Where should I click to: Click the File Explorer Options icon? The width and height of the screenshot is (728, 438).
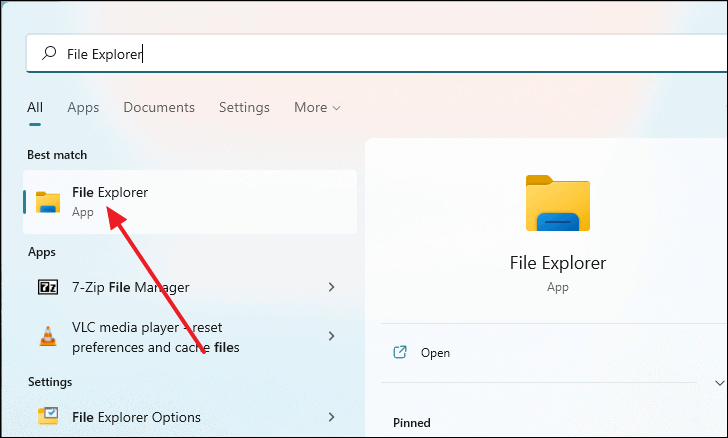(48, 416)
